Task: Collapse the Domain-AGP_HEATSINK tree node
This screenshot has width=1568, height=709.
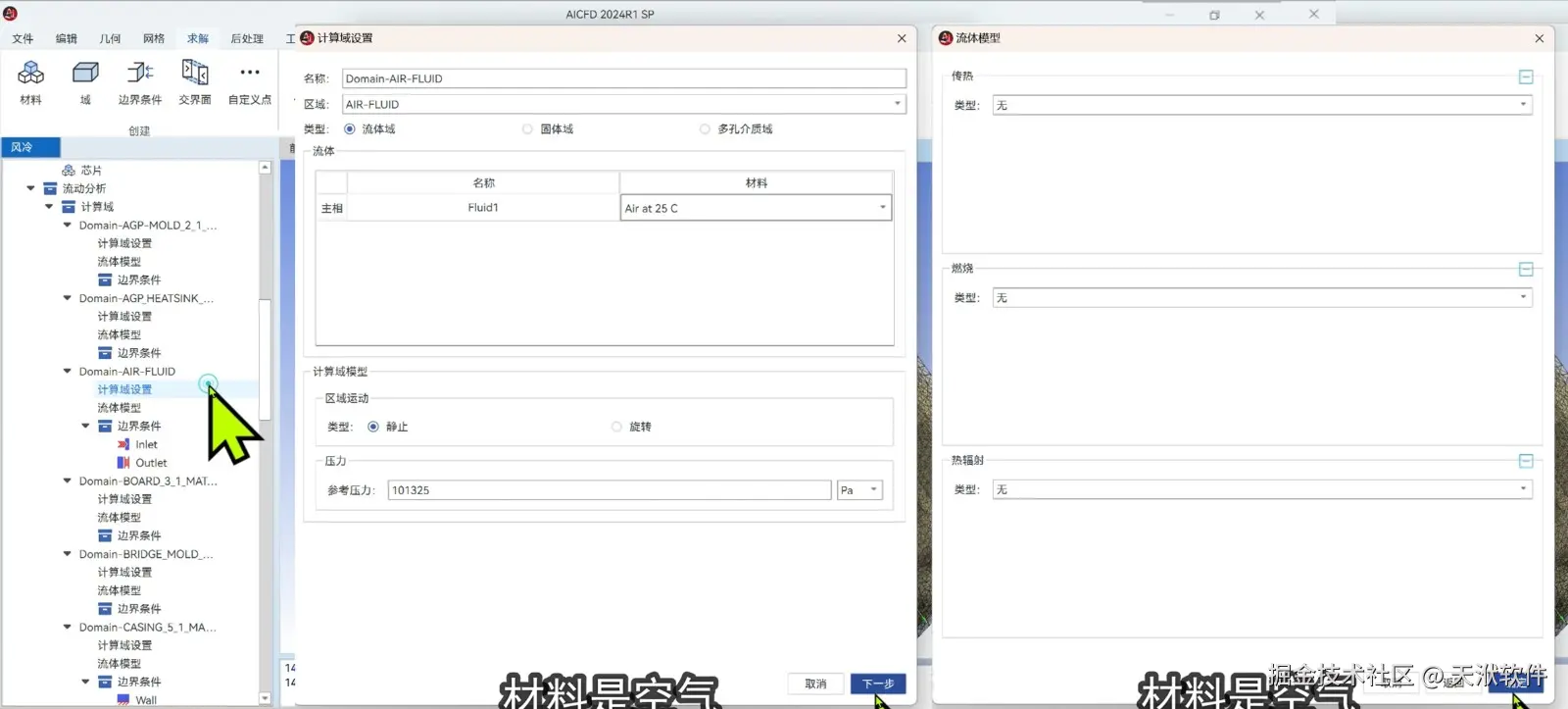Action: click(68, 298)
